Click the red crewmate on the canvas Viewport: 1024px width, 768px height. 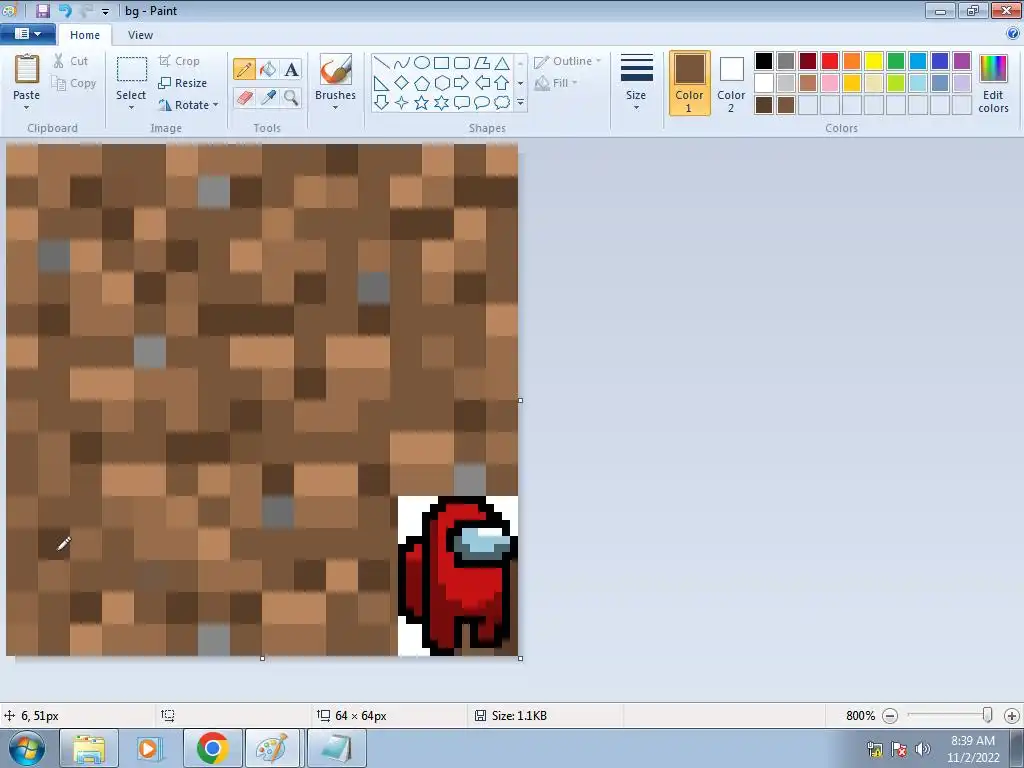458,575
